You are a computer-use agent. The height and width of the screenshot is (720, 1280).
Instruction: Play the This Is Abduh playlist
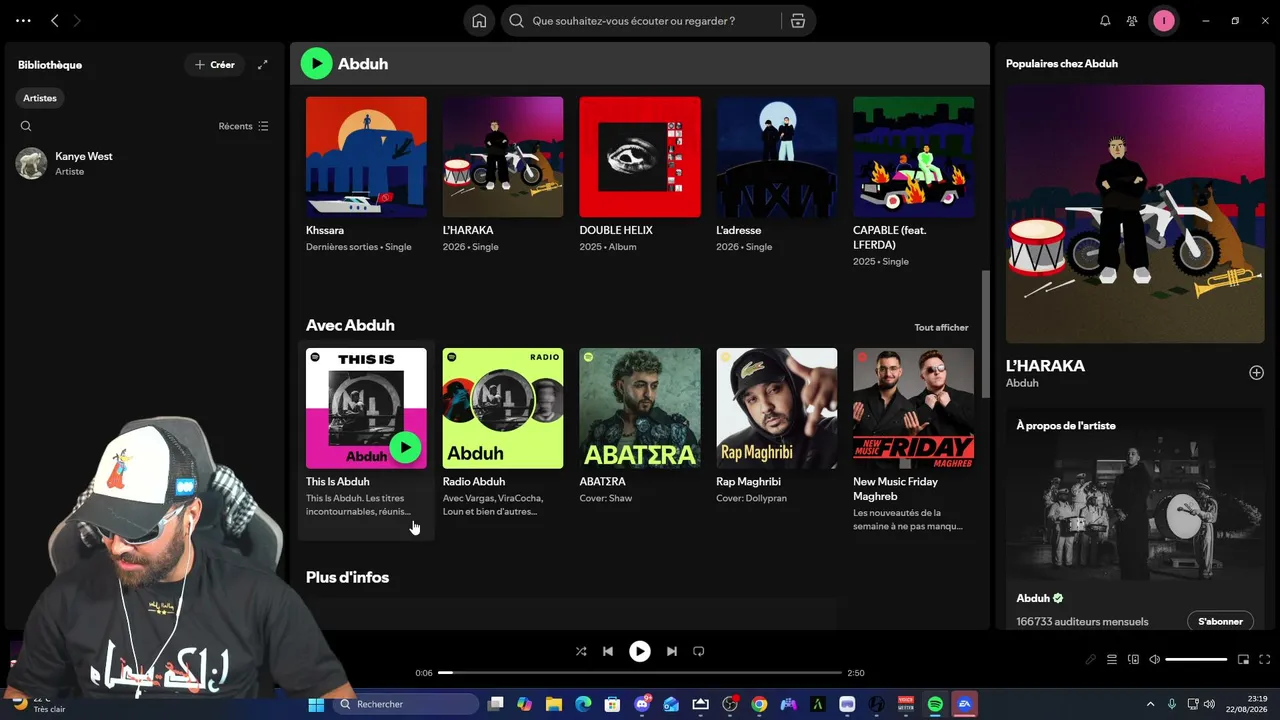click(405, 447)
